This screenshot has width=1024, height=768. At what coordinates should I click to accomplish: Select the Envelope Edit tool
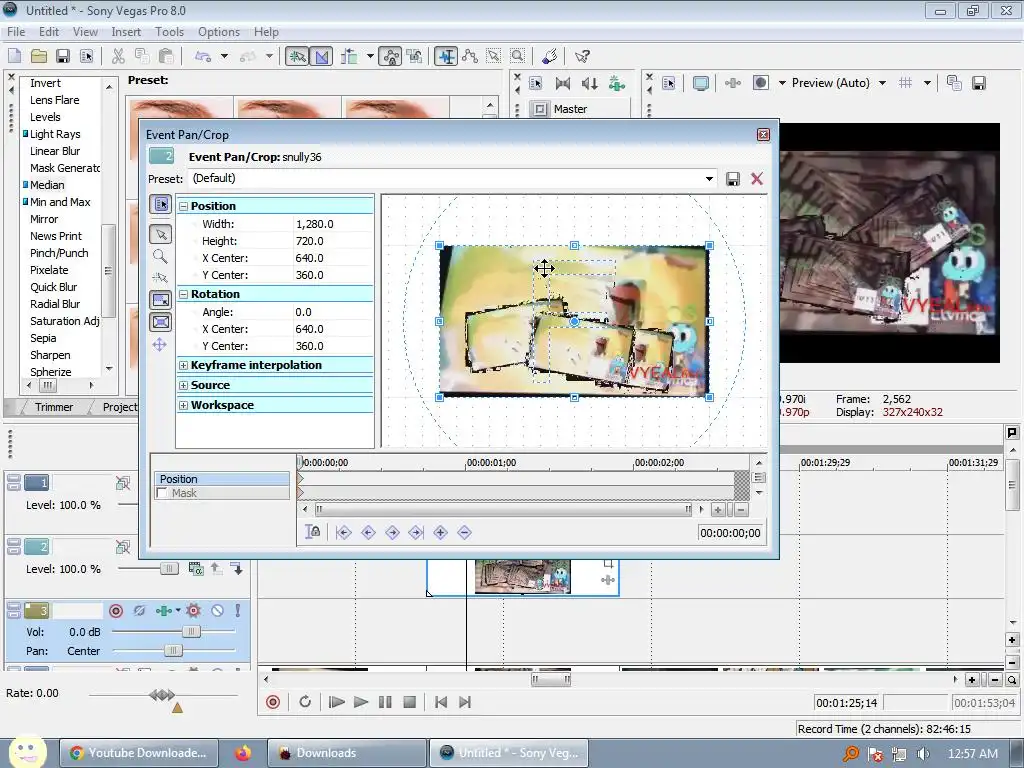470,56
